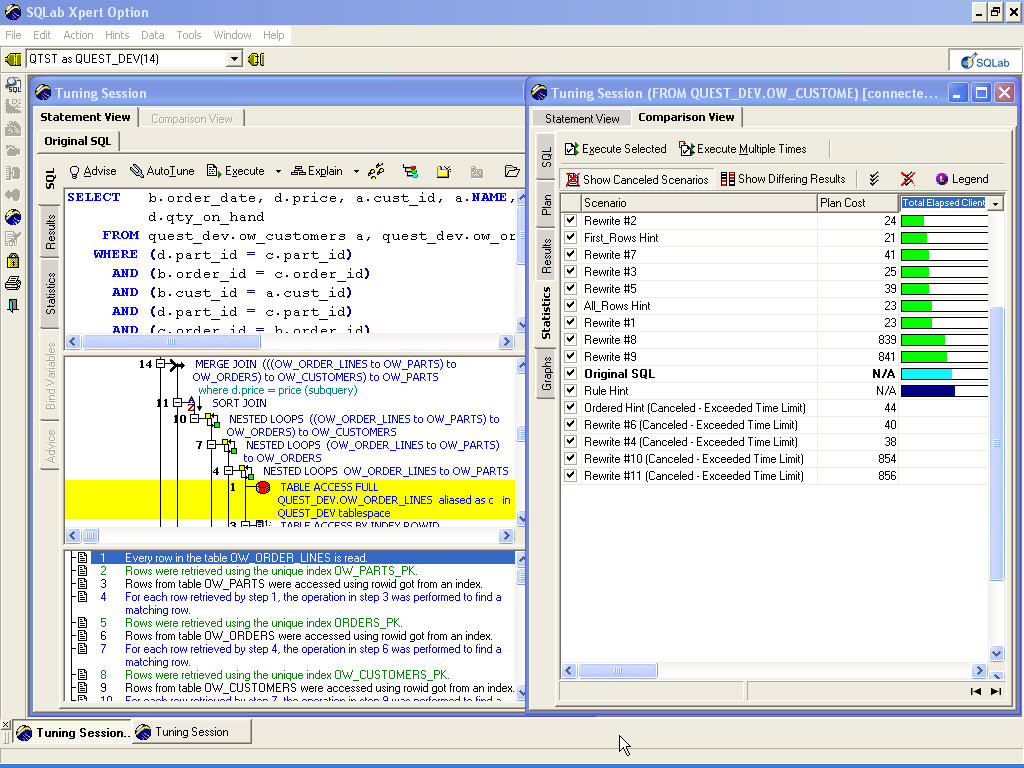Click the yellow notepad icon in the SQL toolbar
This screenshot has width=1024, height=768.
[444, 171]
